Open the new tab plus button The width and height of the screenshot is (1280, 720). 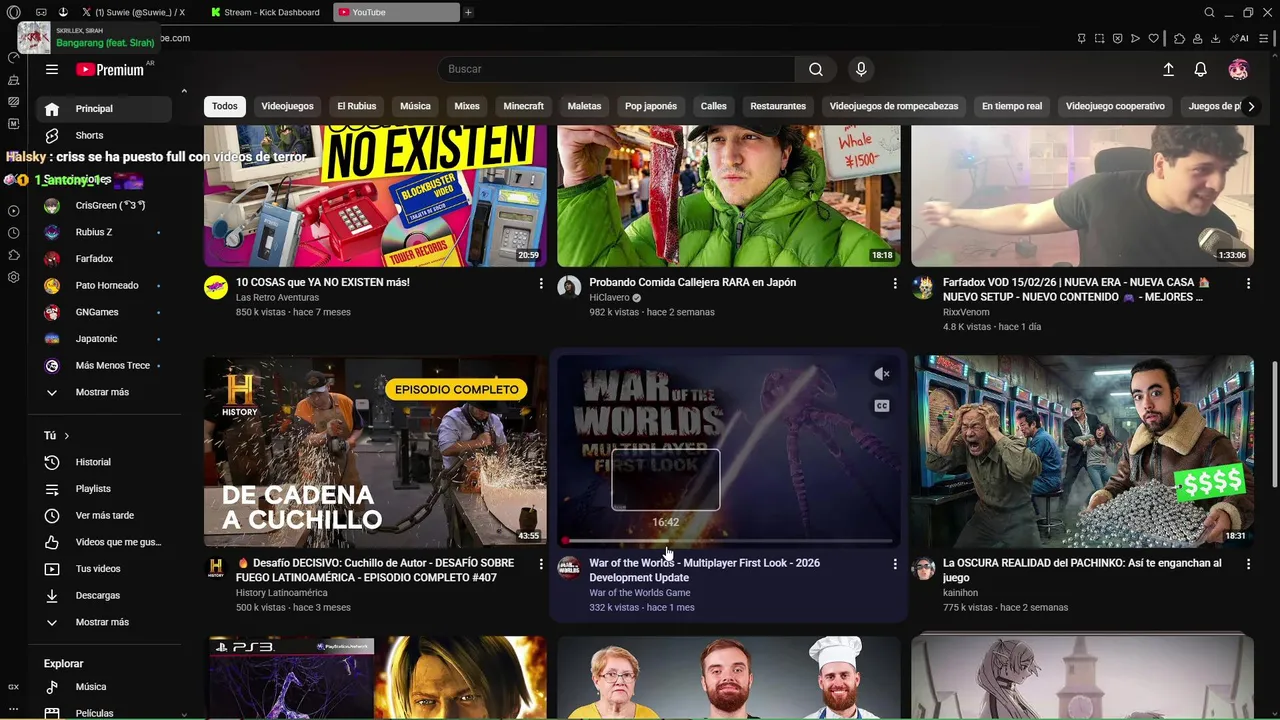coord(468,12)
